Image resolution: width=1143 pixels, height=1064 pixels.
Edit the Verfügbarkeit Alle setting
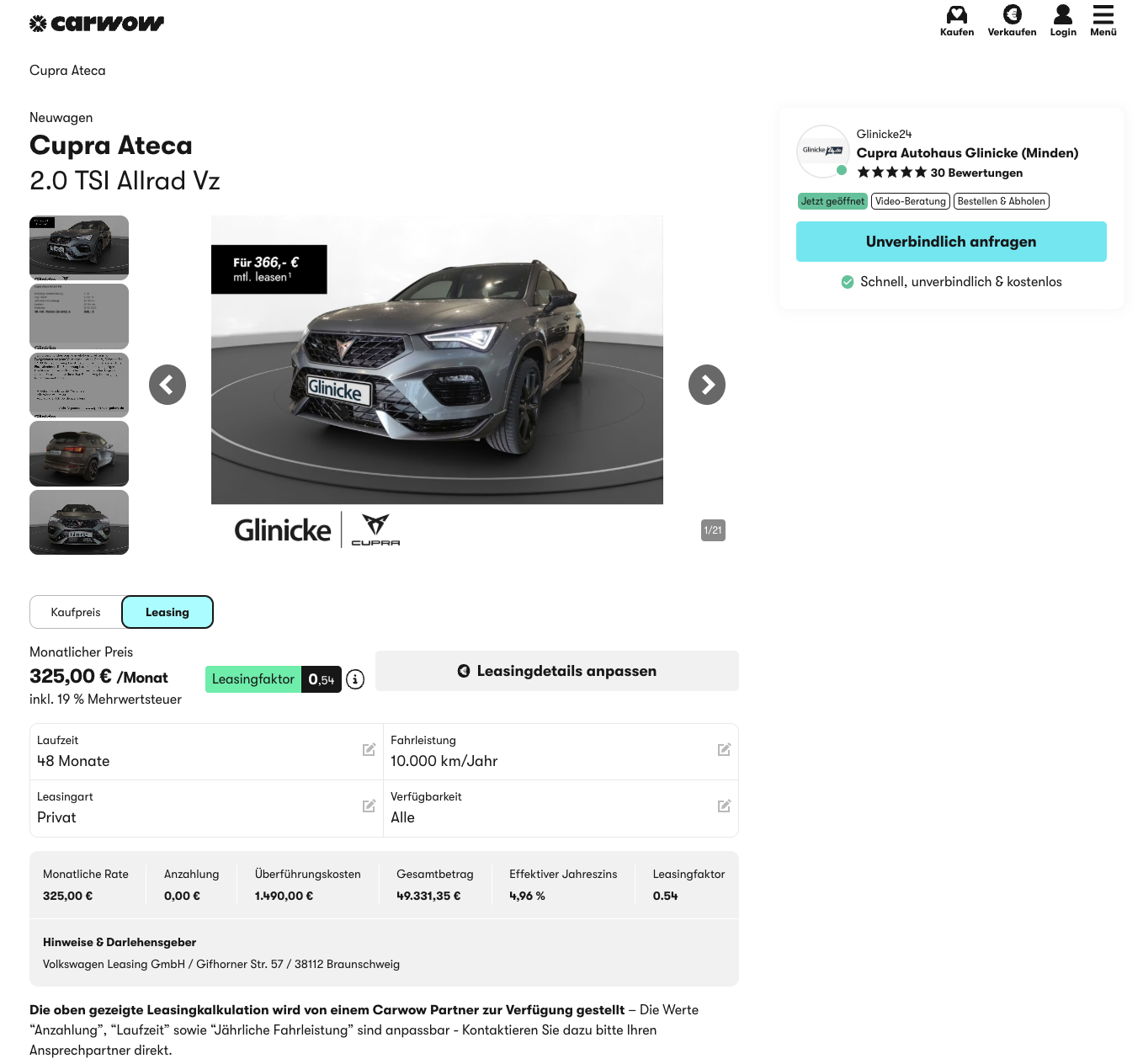pyautogui.click(x=724, y=806)
